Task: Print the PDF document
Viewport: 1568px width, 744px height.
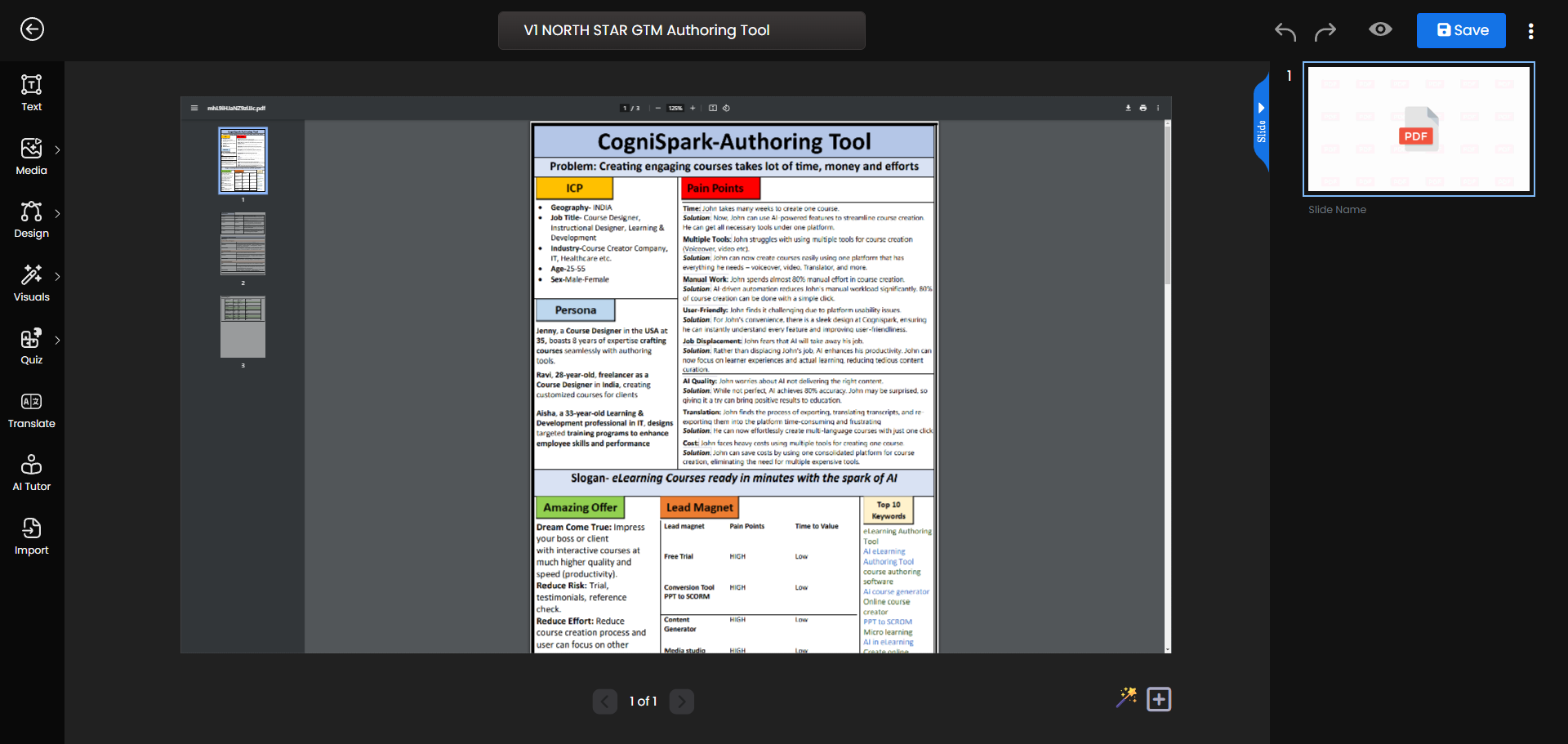Action: tap(1143, 108)
